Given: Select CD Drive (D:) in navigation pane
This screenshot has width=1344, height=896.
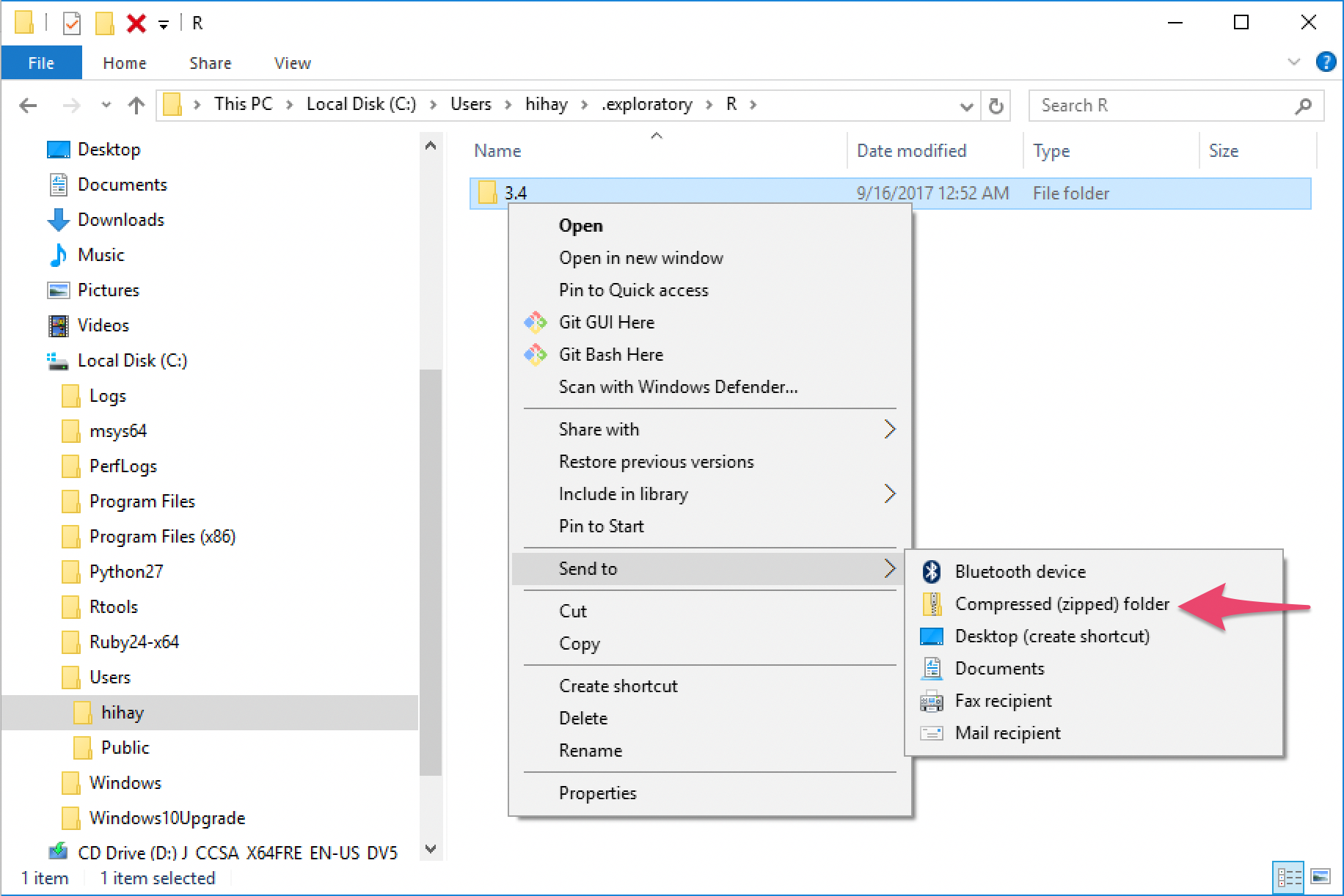Looking at the screenshot, I should 238,853.
